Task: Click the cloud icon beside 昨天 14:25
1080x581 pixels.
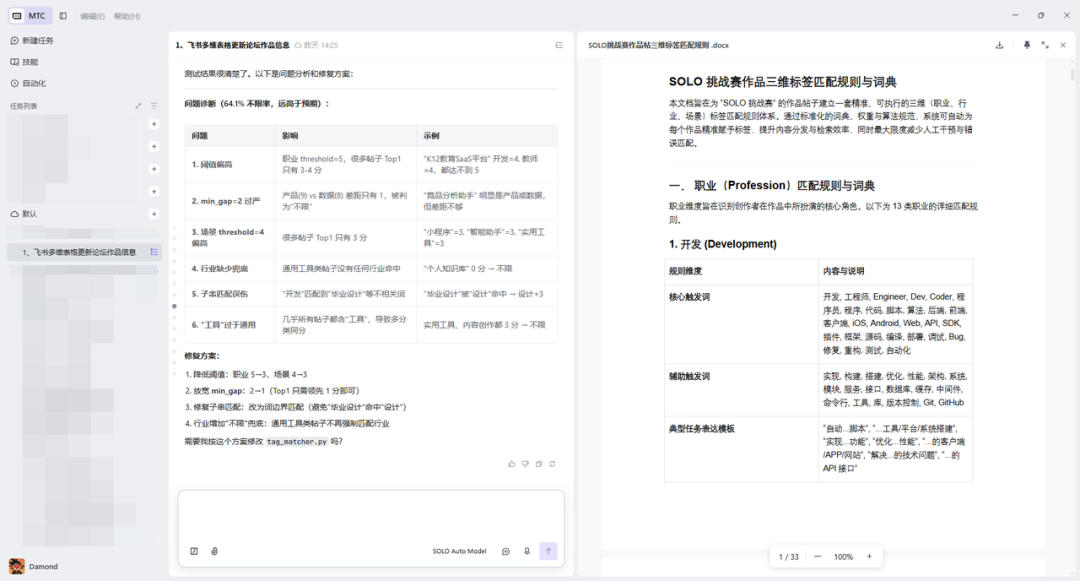Action: point(298,45)
